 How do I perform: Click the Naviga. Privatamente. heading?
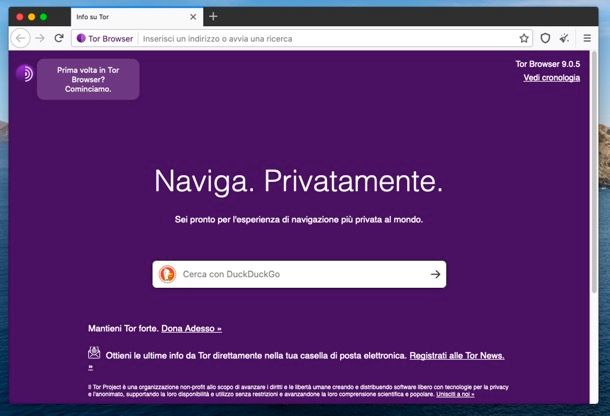coord(299,181)
